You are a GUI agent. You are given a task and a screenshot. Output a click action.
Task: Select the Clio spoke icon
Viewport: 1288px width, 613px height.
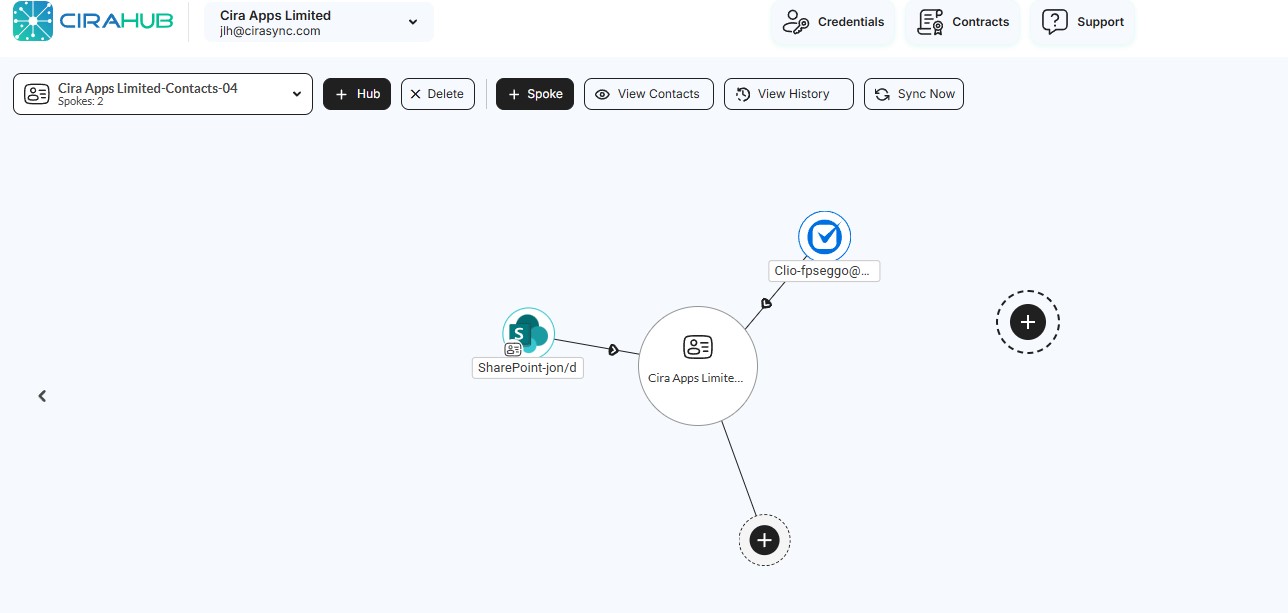[x=824, y=237]
